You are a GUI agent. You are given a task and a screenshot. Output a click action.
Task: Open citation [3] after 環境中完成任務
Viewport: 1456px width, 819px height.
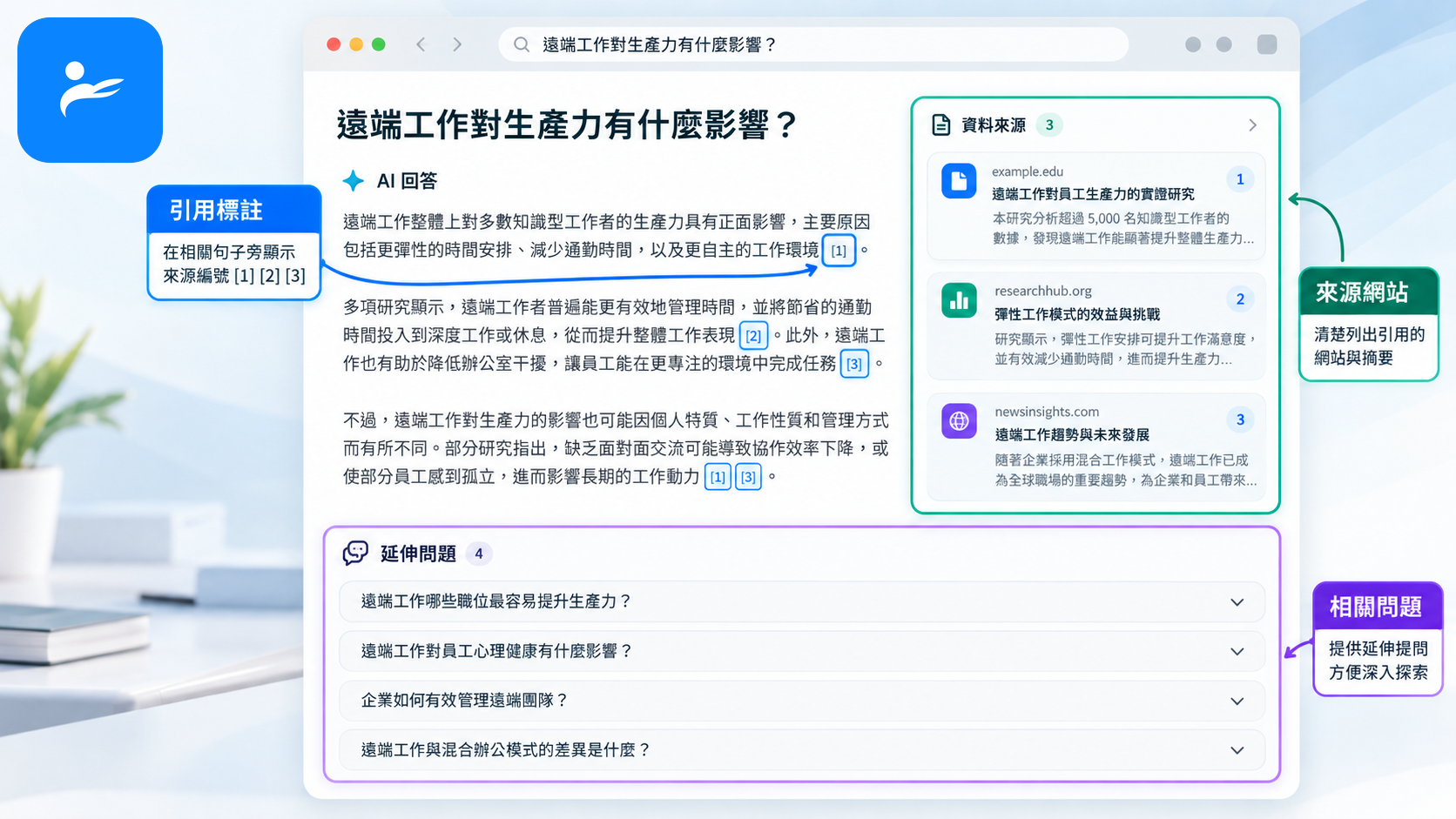tap(854, 364)
